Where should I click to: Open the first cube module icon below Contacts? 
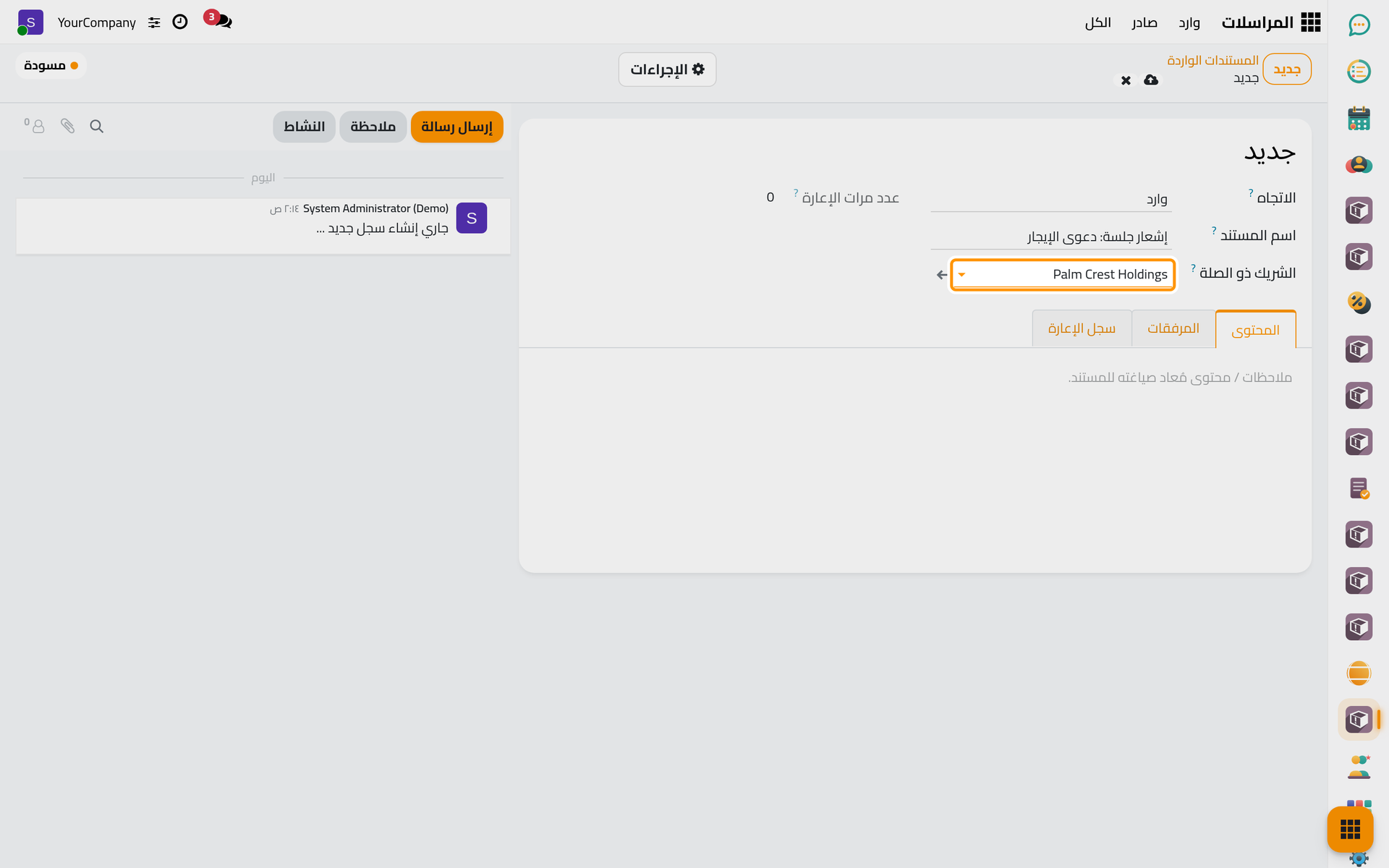click(x=1359, y=210)
